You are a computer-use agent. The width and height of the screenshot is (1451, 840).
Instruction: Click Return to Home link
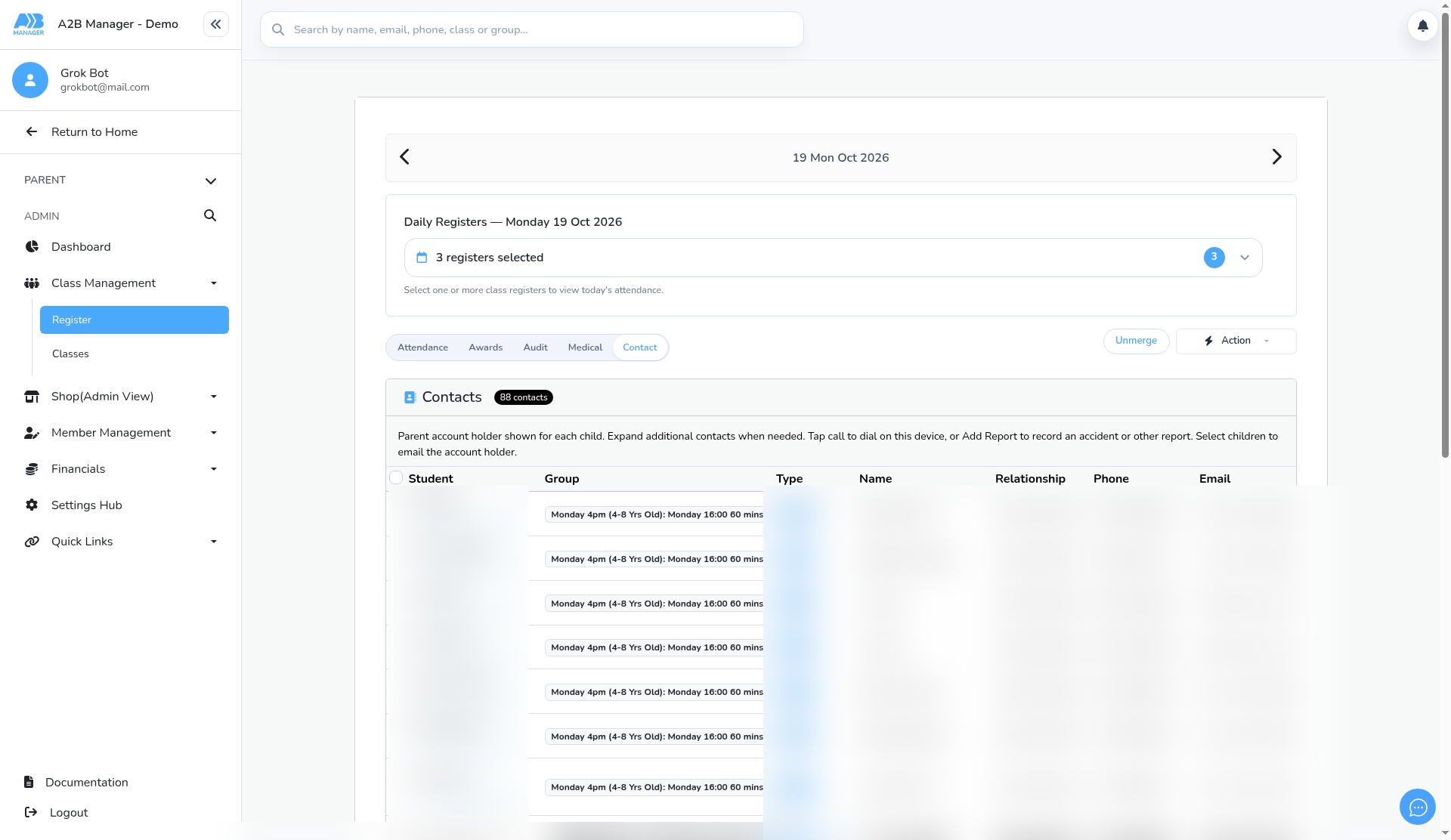click(94, 131)
